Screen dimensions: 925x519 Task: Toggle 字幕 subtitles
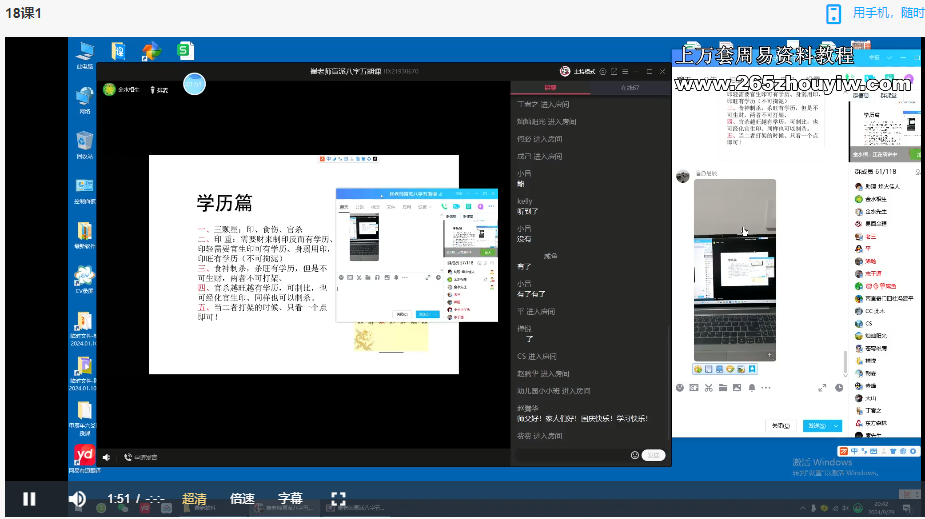coord(290,498)
